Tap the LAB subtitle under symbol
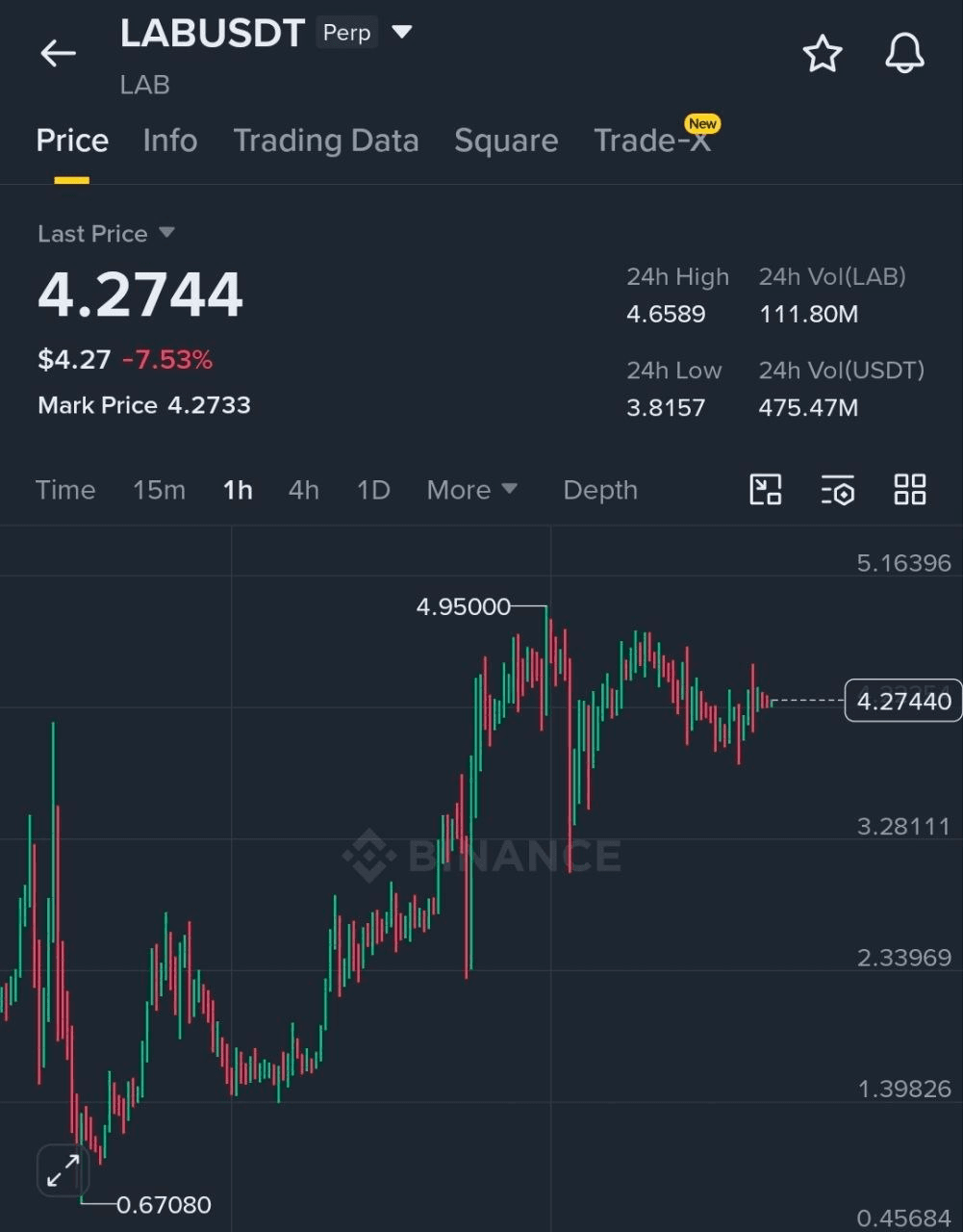 [x=145, y=85]
